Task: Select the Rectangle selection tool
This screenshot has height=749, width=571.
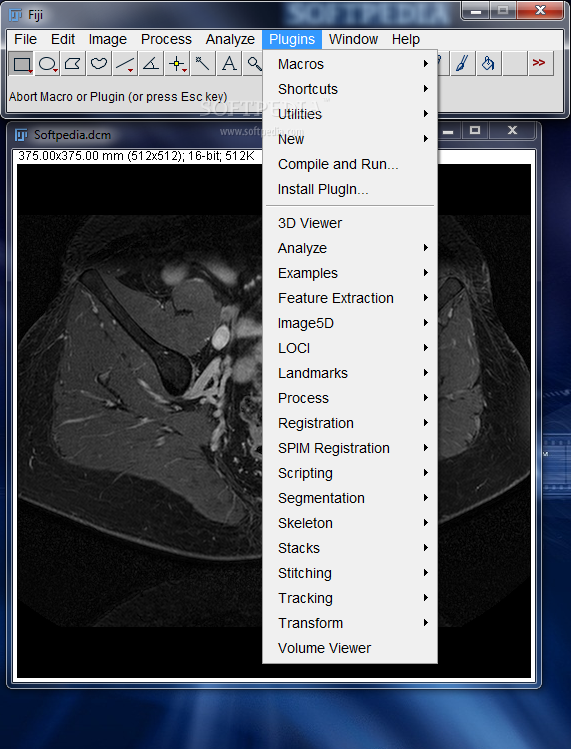Action: (x=22, y=64)
